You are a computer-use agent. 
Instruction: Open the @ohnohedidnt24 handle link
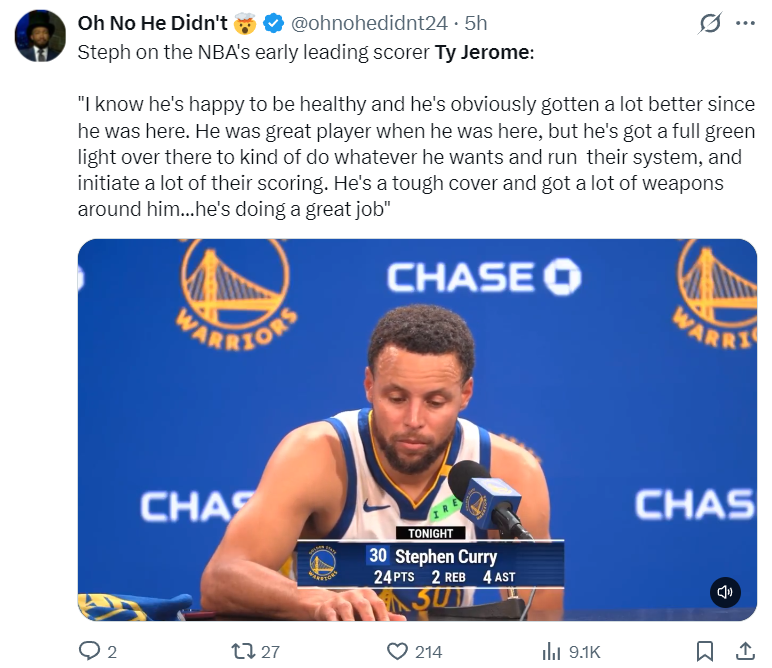(x=369, y=23)
